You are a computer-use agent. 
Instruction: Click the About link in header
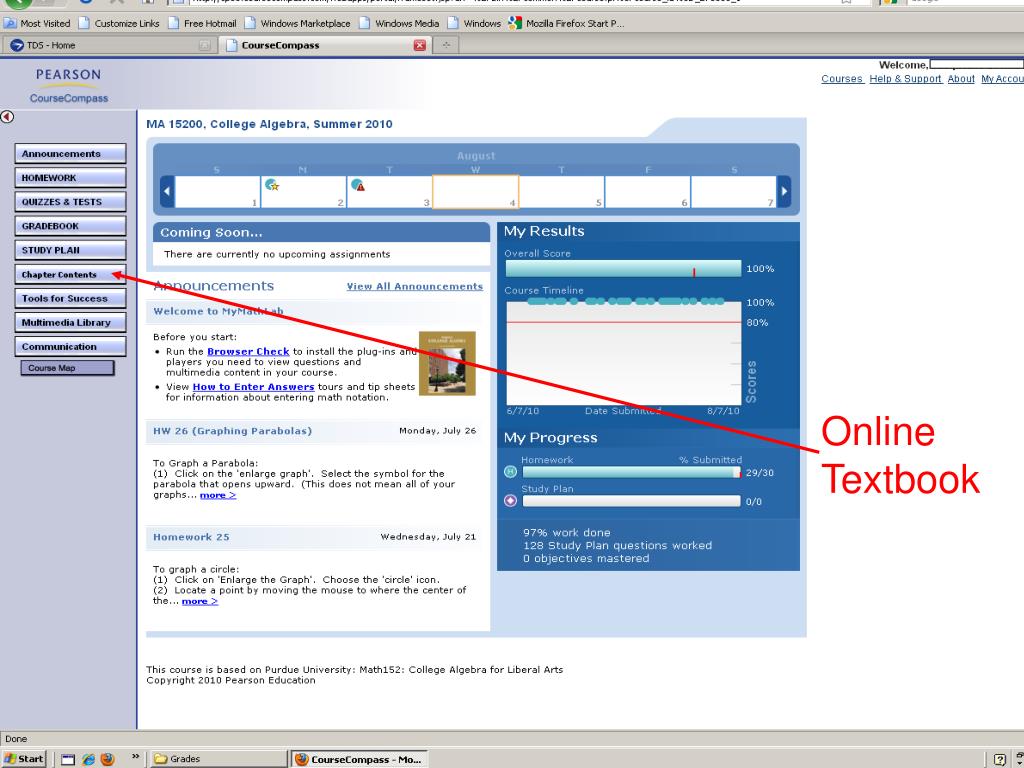tap(961, 79)
